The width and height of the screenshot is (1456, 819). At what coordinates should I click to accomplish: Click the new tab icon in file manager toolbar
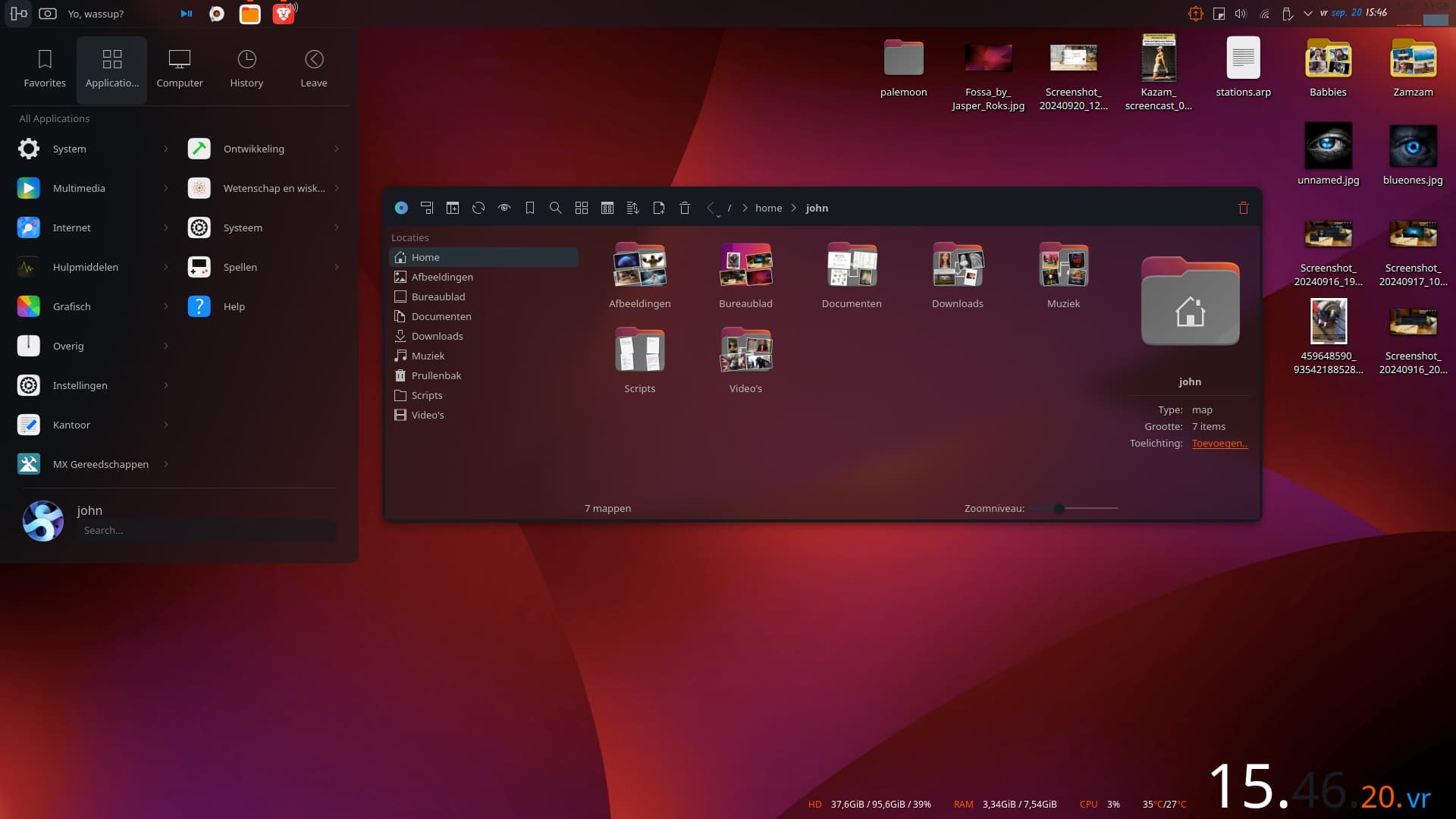click(453, 208)
